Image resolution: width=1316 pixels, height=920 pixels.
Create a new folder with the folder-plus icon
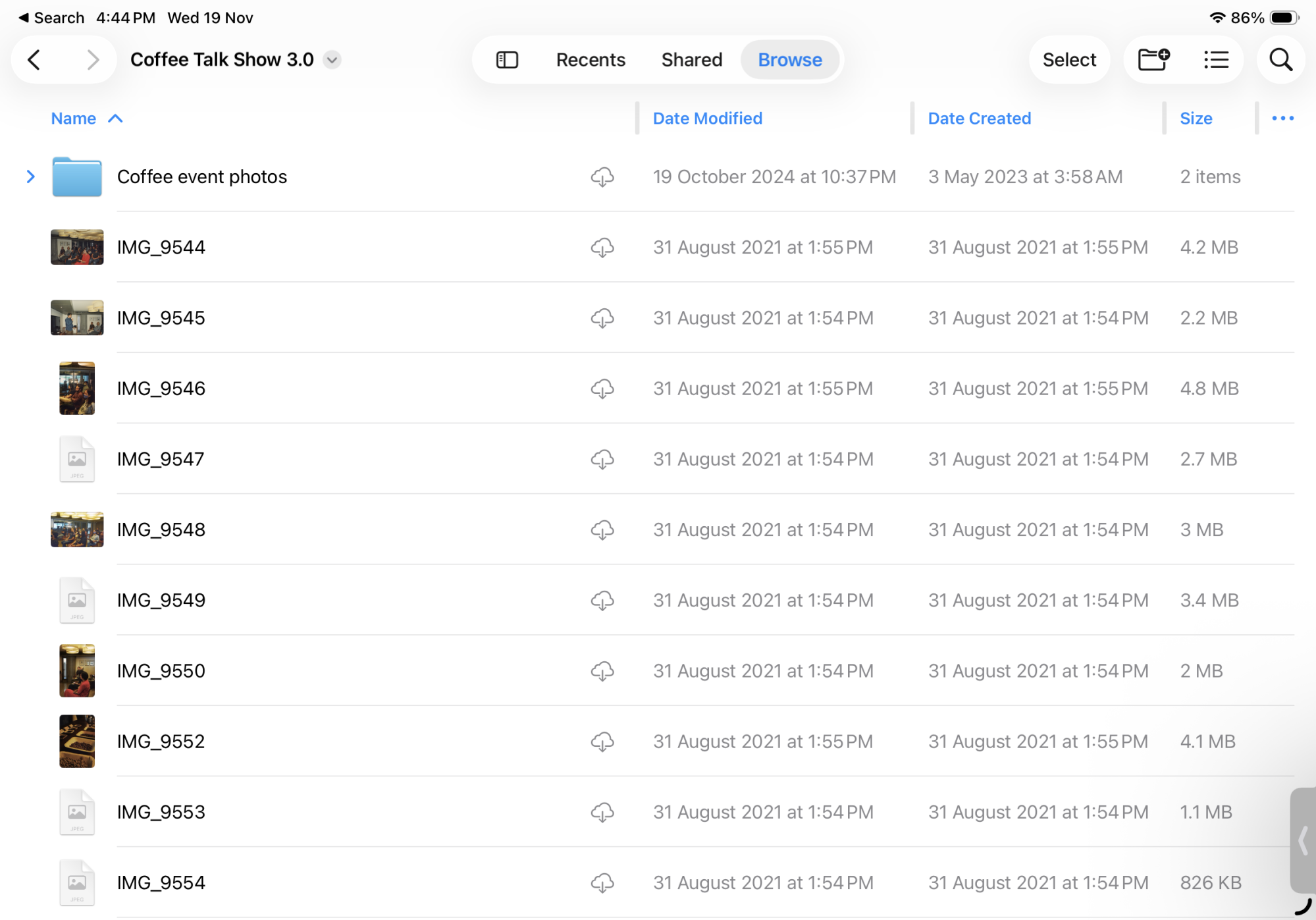1154,60
